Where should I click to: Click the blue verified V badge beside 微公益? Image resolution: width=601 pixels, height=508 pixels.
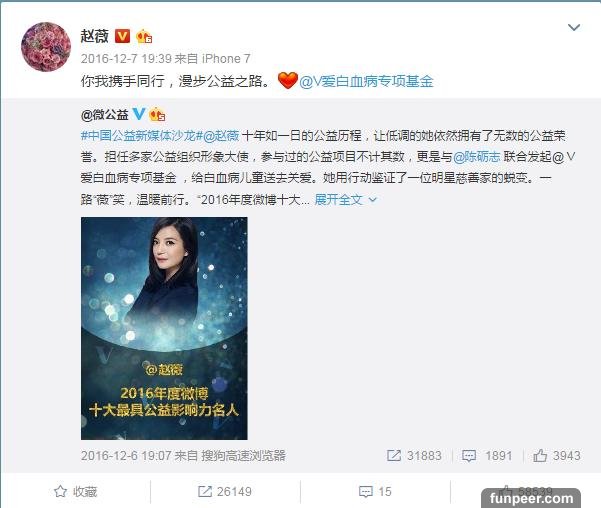(139, 114)
